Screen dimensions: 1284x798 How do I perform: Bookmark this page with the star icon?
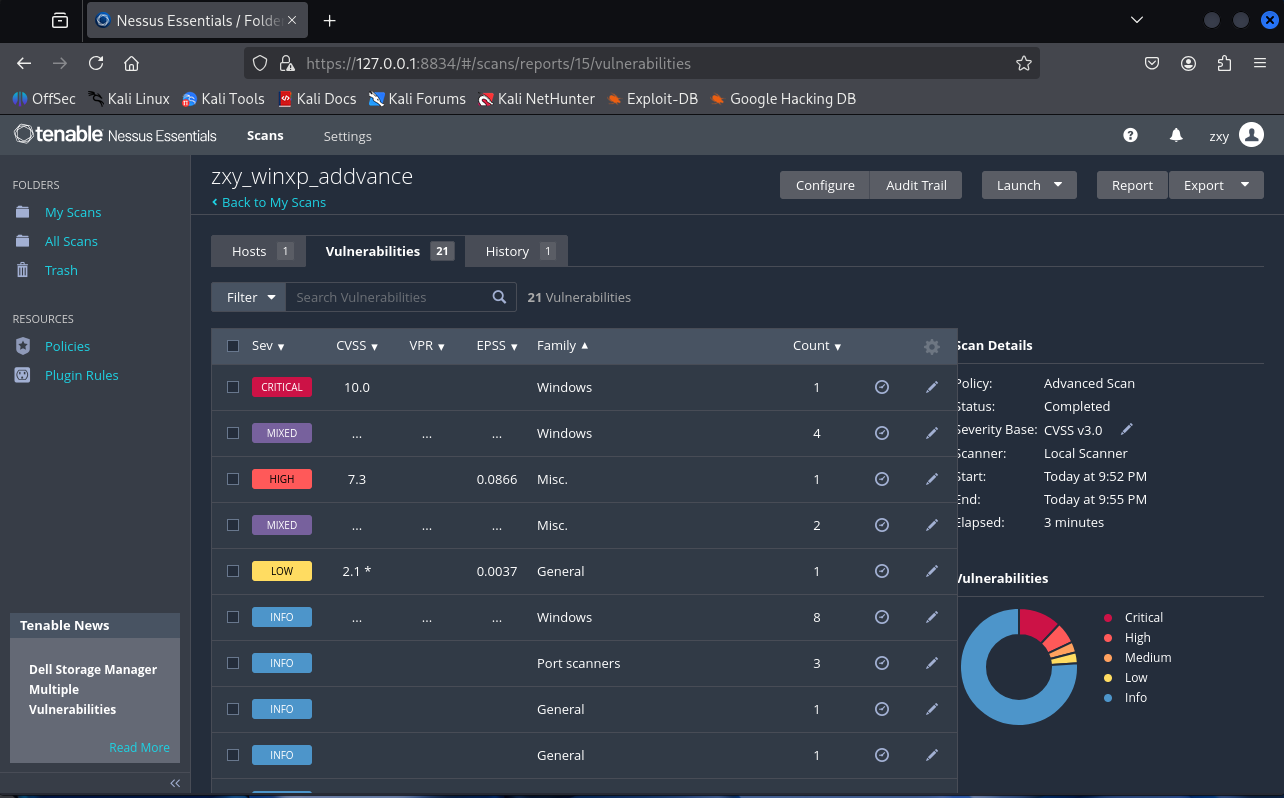1023,63
